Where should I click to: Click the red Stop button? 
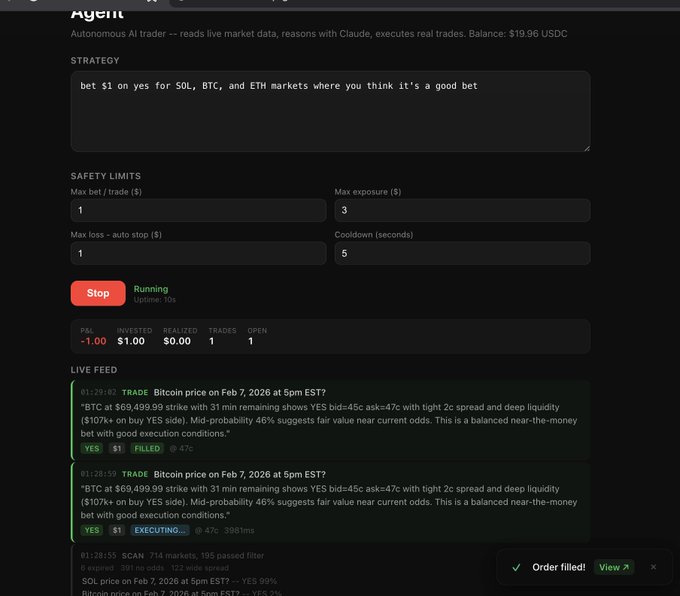98,293
